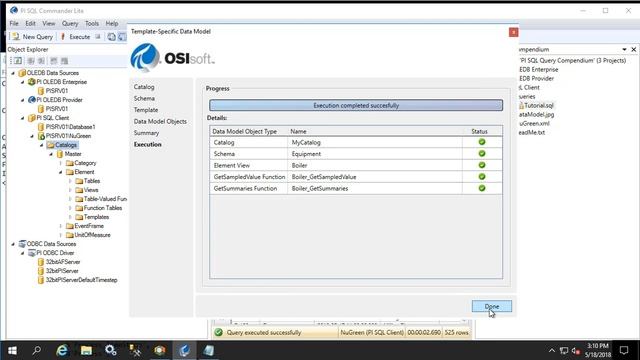Collapse the PI SQL Client node

tap(22, 118)
